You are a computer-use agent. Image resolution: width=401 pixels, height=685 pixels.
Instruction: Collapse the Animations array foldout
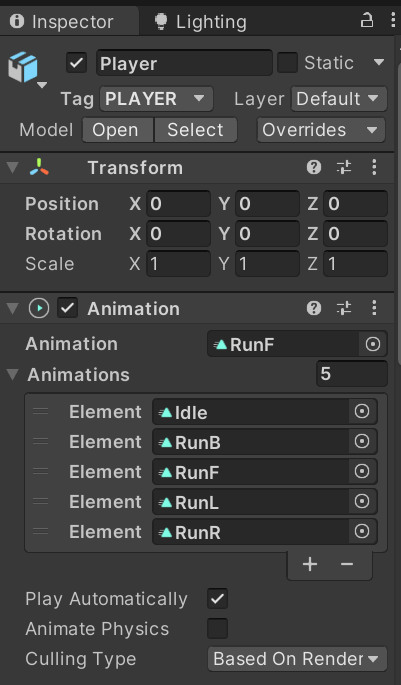tap(13, 374)
